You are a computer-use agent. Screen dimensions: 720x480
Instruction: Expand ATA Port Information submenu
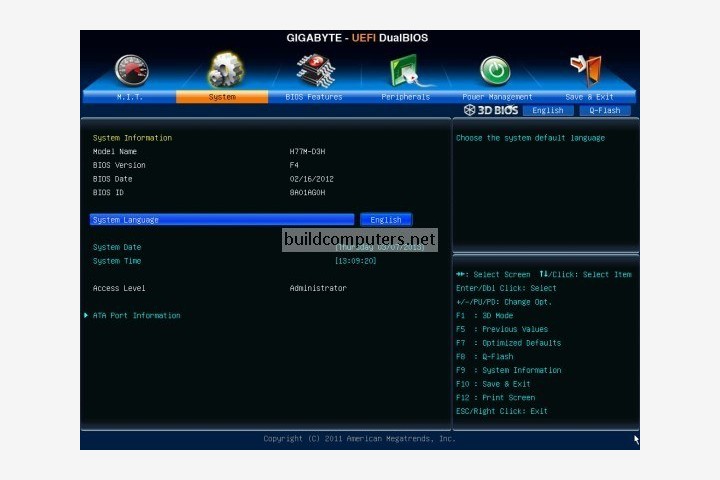tap(136, 316)
